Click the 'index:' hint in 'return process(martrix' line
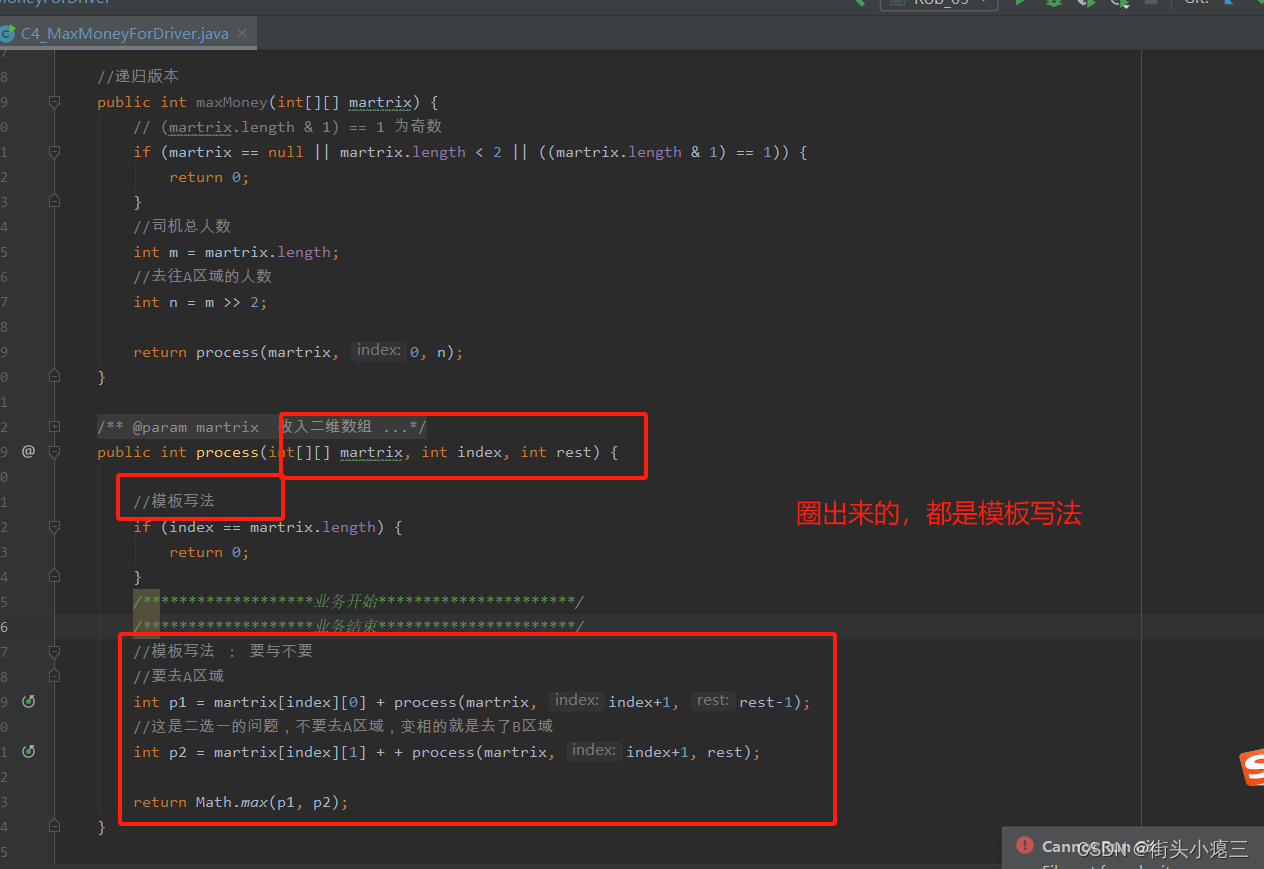Image resolution: width=1264 pixels, height=869 pixels. [378, 351]
